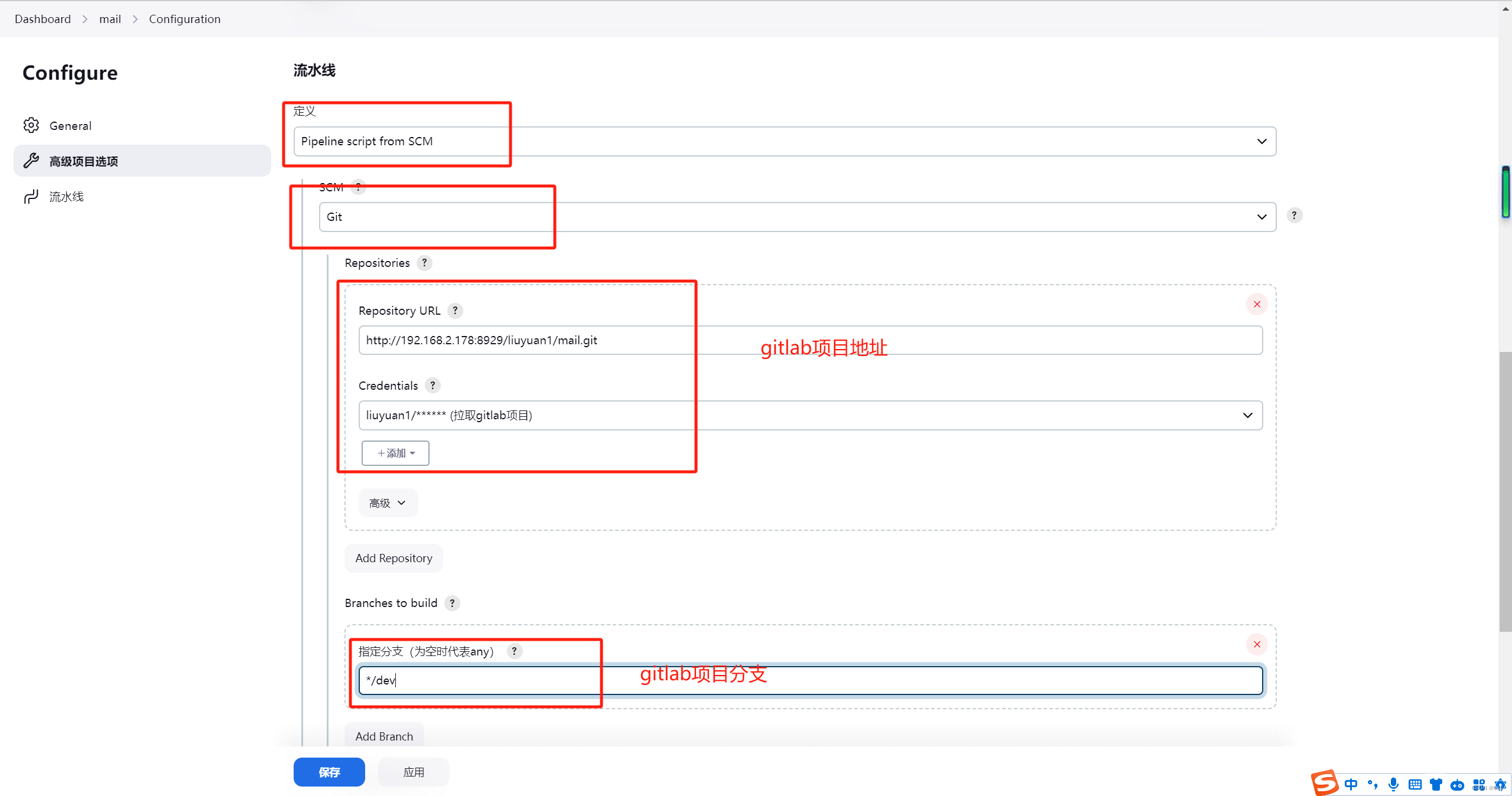Image resolution: width=1512 pixels, height=796 pixels.
Task: Click help icon right of Git dropdown
Action: pyautogui.click(x=1294, y=216)
